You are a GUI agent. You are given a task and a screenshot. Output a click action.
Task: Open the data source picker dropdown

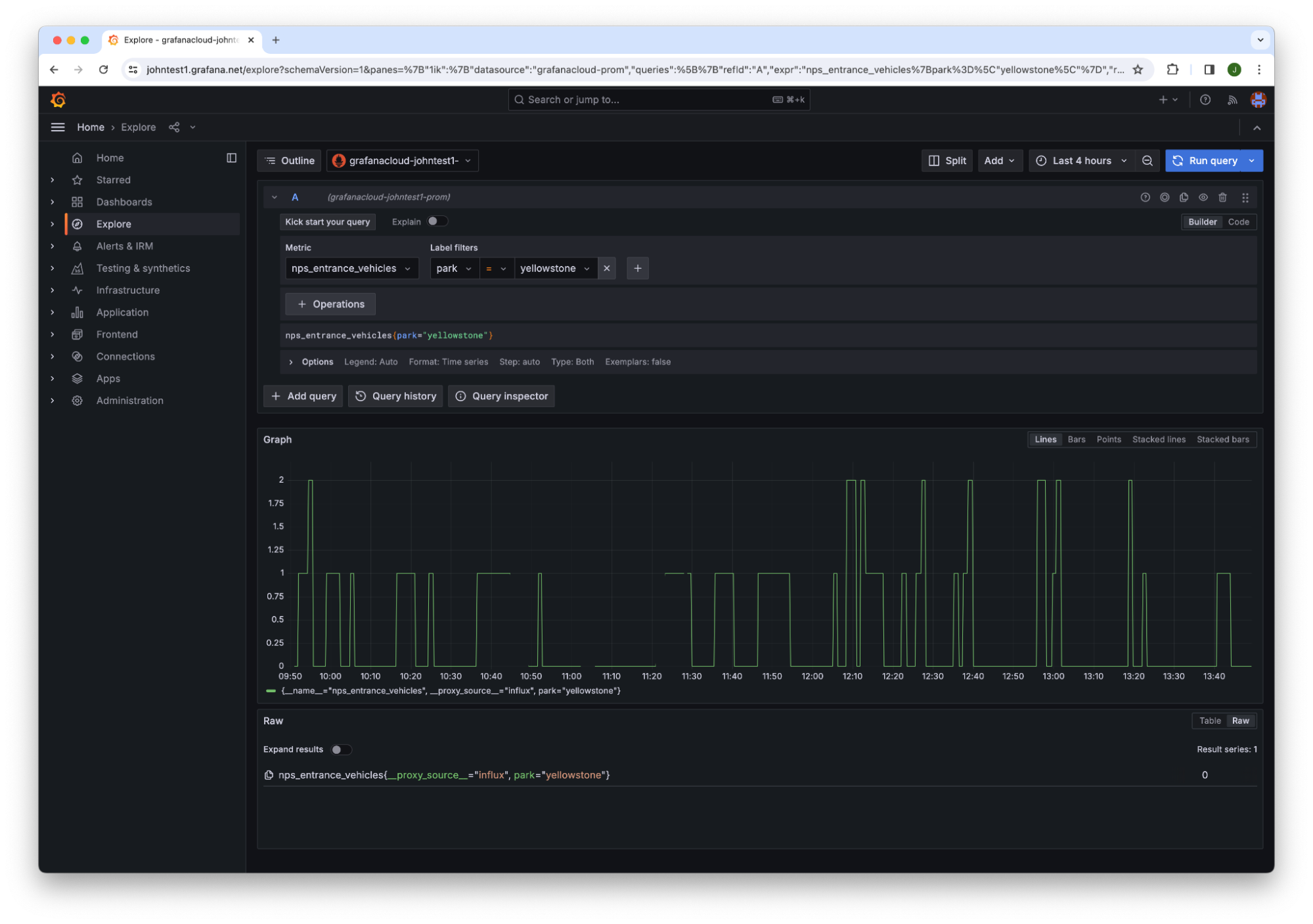[402, 161]
